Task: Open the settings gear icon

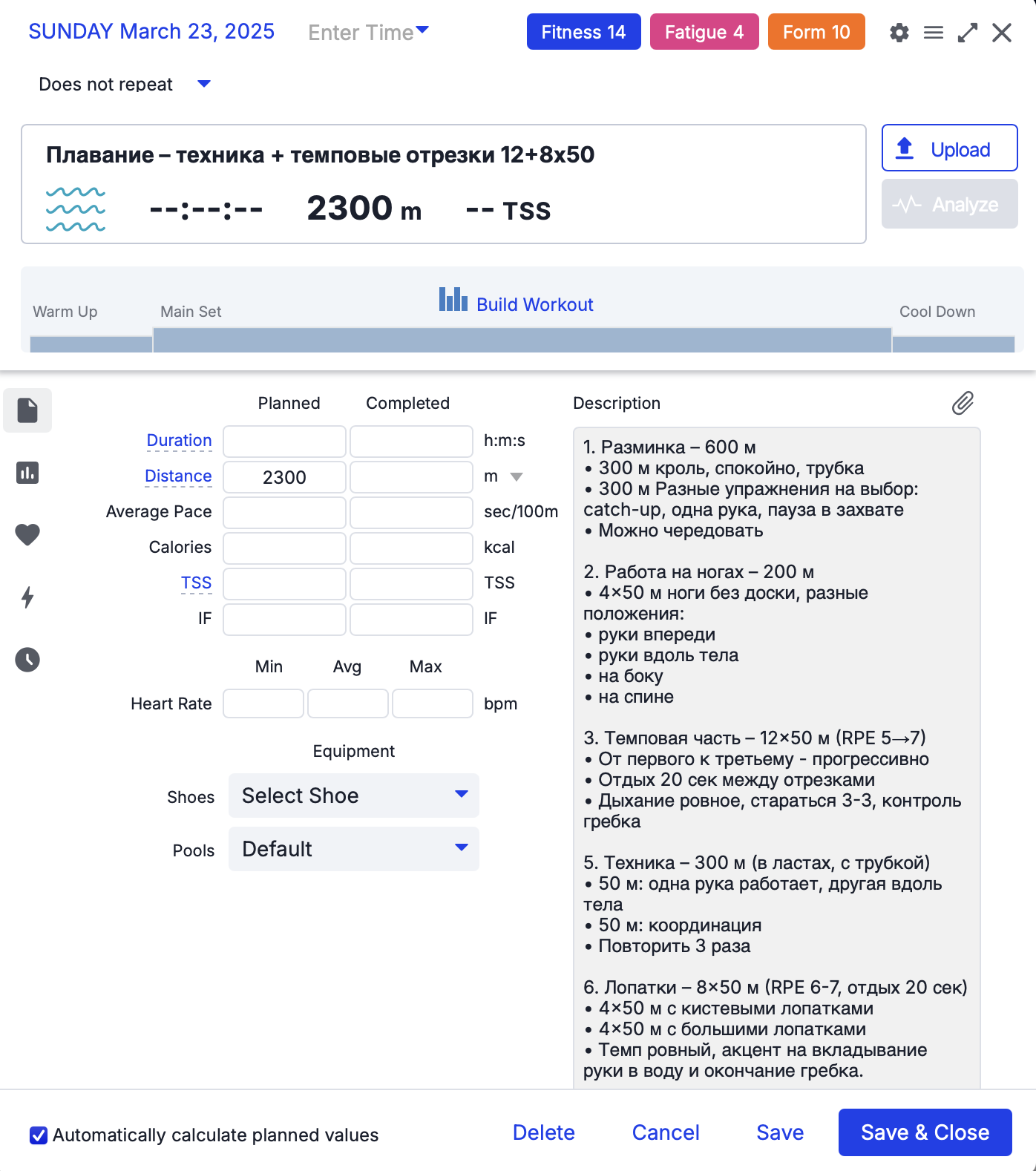Action: [899, 33]
